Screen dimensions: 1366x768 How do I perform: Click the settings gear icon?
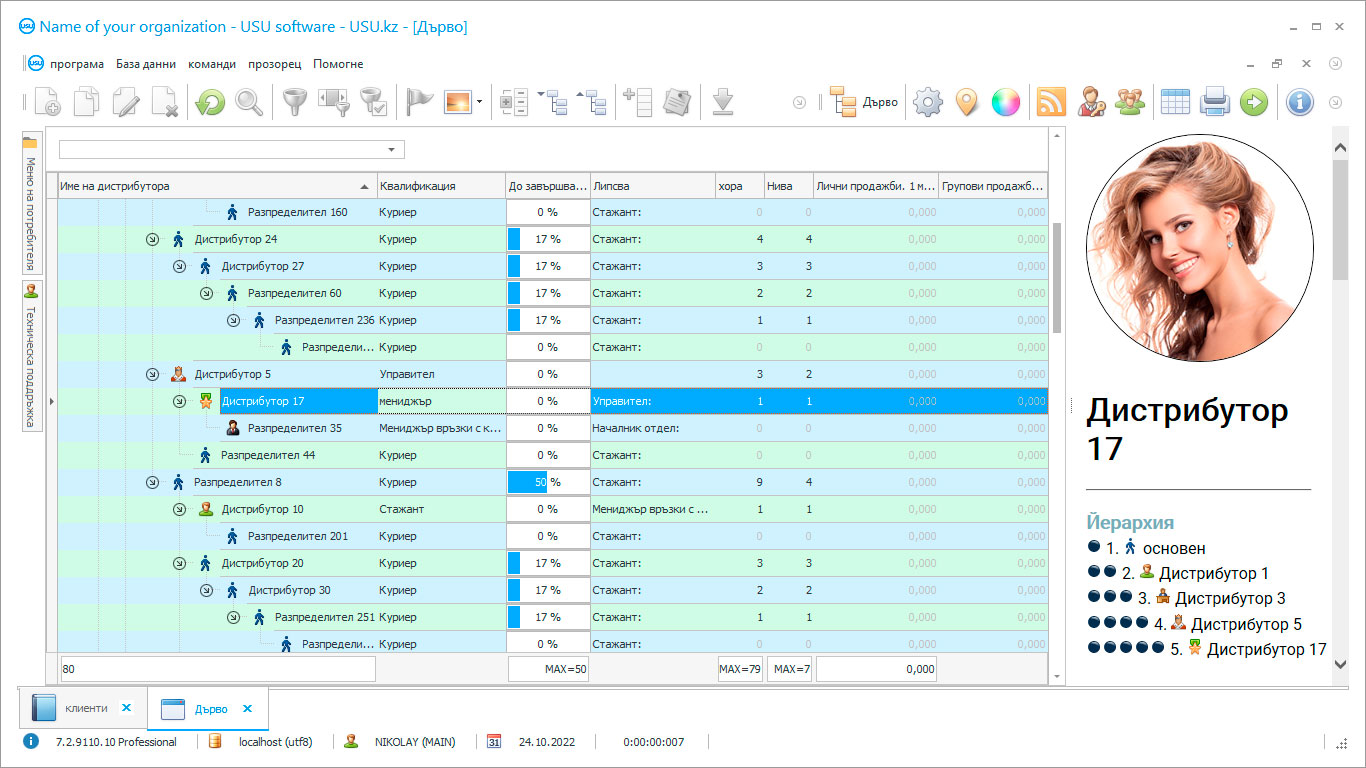point(928,102)
